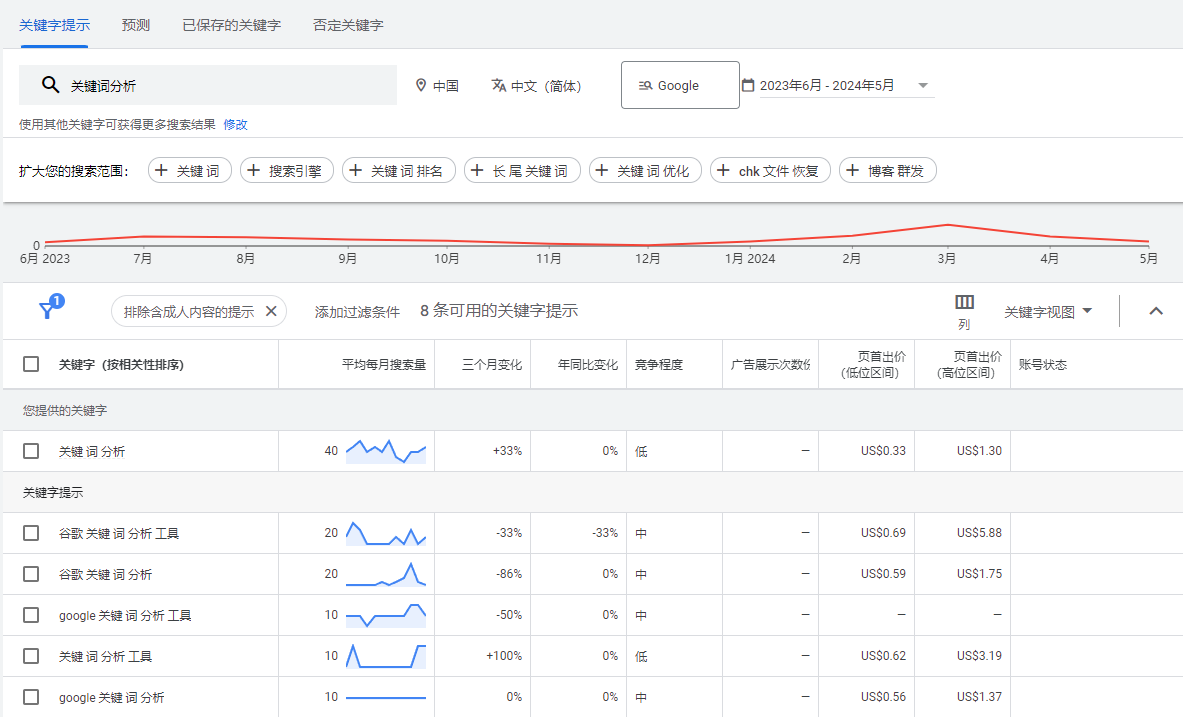Check the box for 谷歌关键词分析 row

point(31,574)
